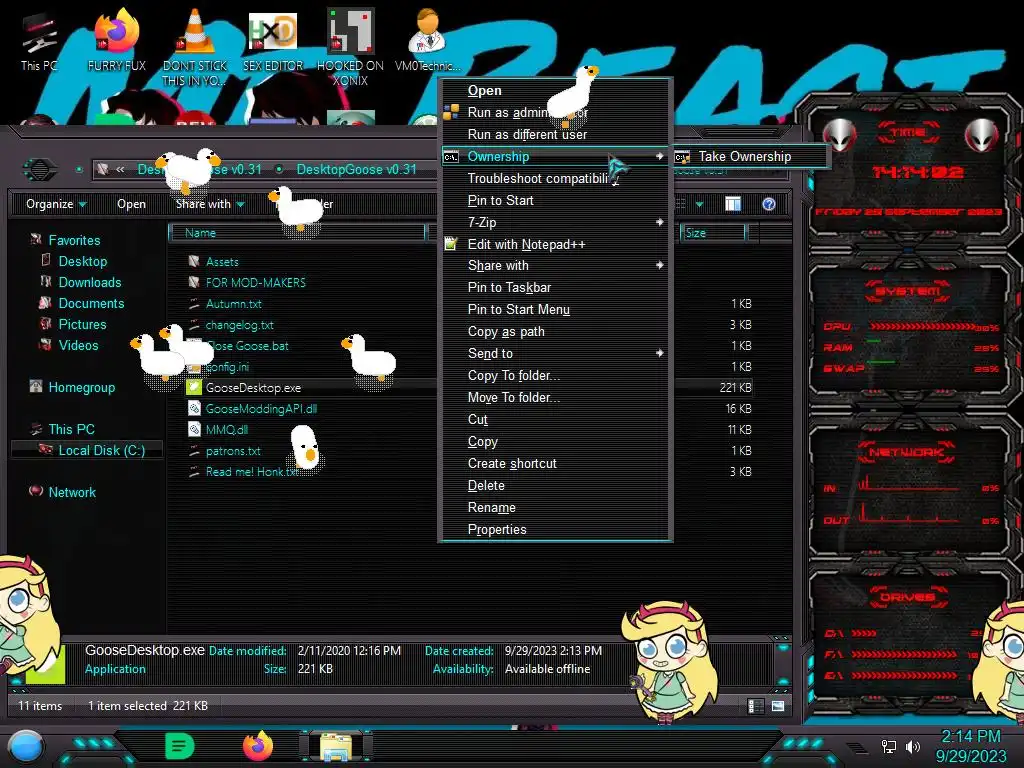This screenshot has width=1024, height=768.
Task: Click DesktopGoose v0.31 breadcrumb segment
Action: 357,169
